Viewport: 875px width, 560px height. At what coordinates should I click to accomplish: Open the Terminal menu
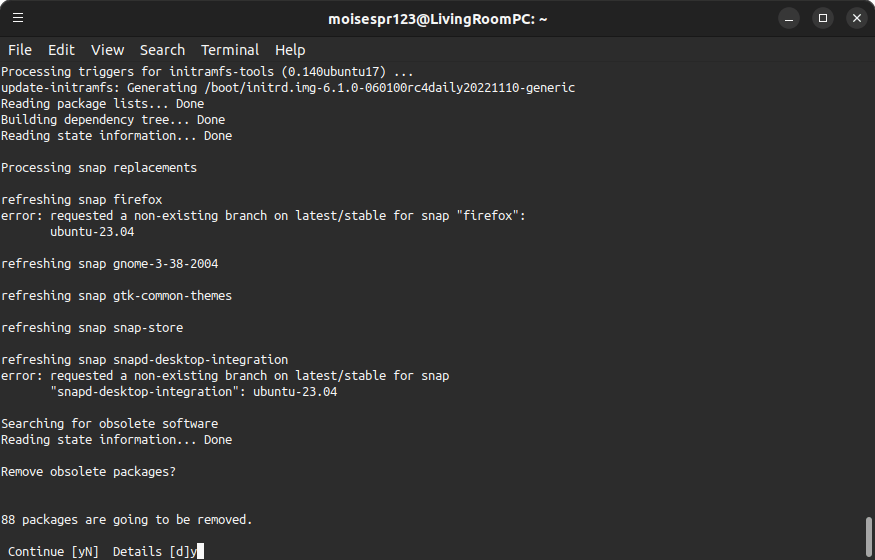[230, 50]
